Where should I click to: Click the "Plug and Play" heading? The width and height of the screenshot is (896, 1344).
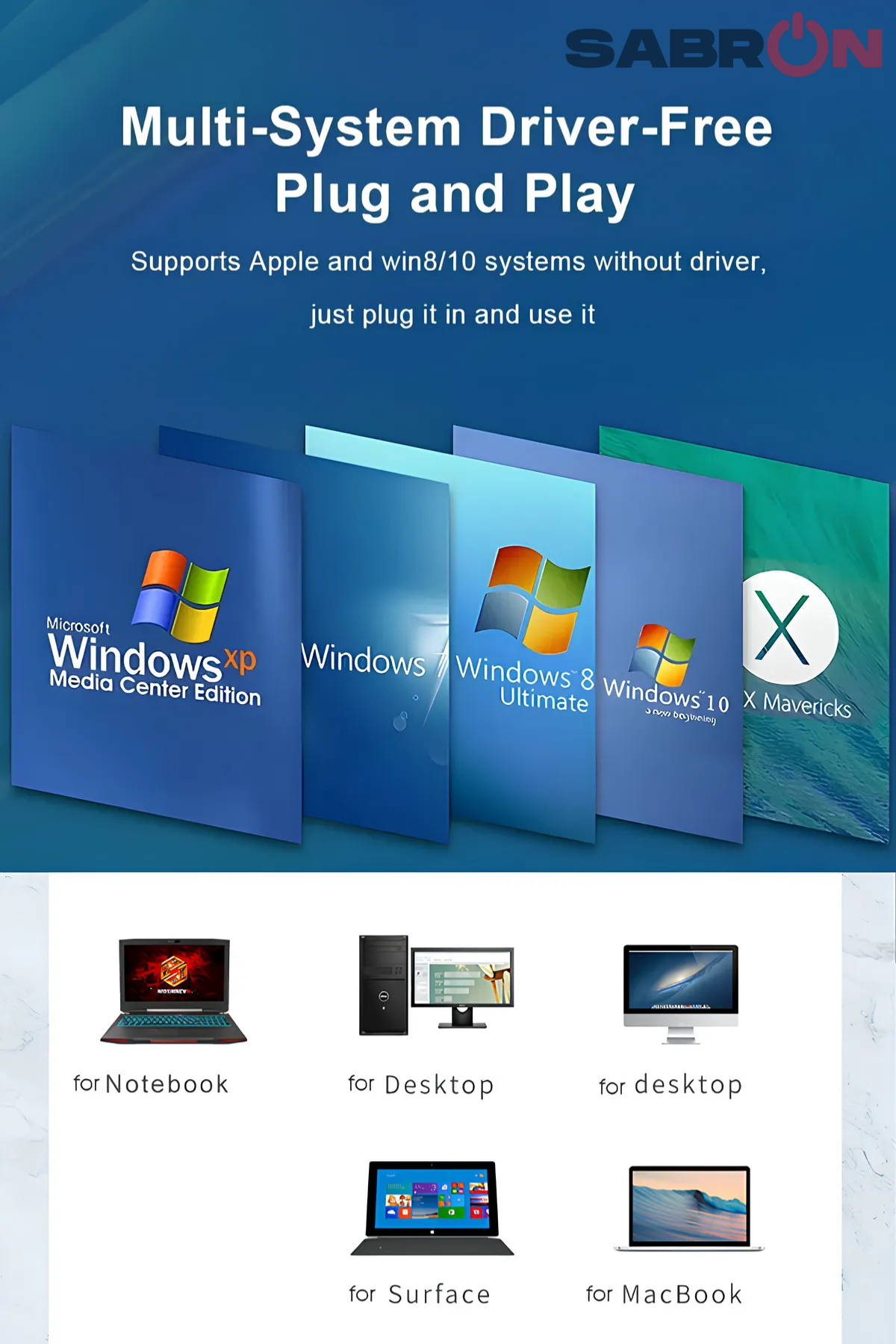click(455, 194)
